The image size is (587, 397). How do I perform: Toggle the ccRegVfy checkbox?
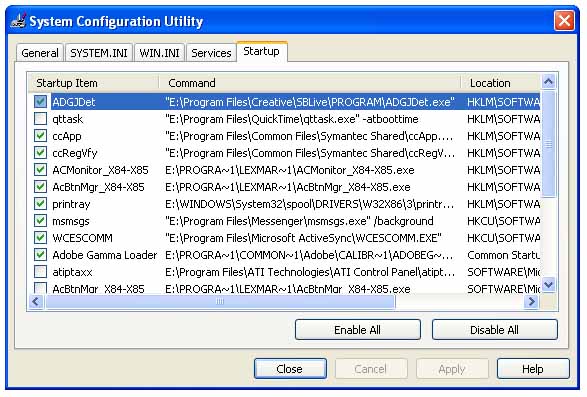coord(40,153)
